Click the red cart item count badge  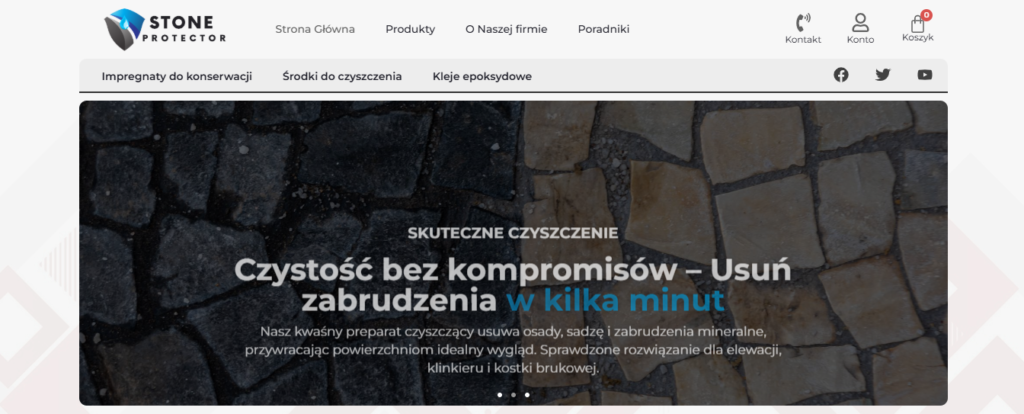tap(926, 15)
